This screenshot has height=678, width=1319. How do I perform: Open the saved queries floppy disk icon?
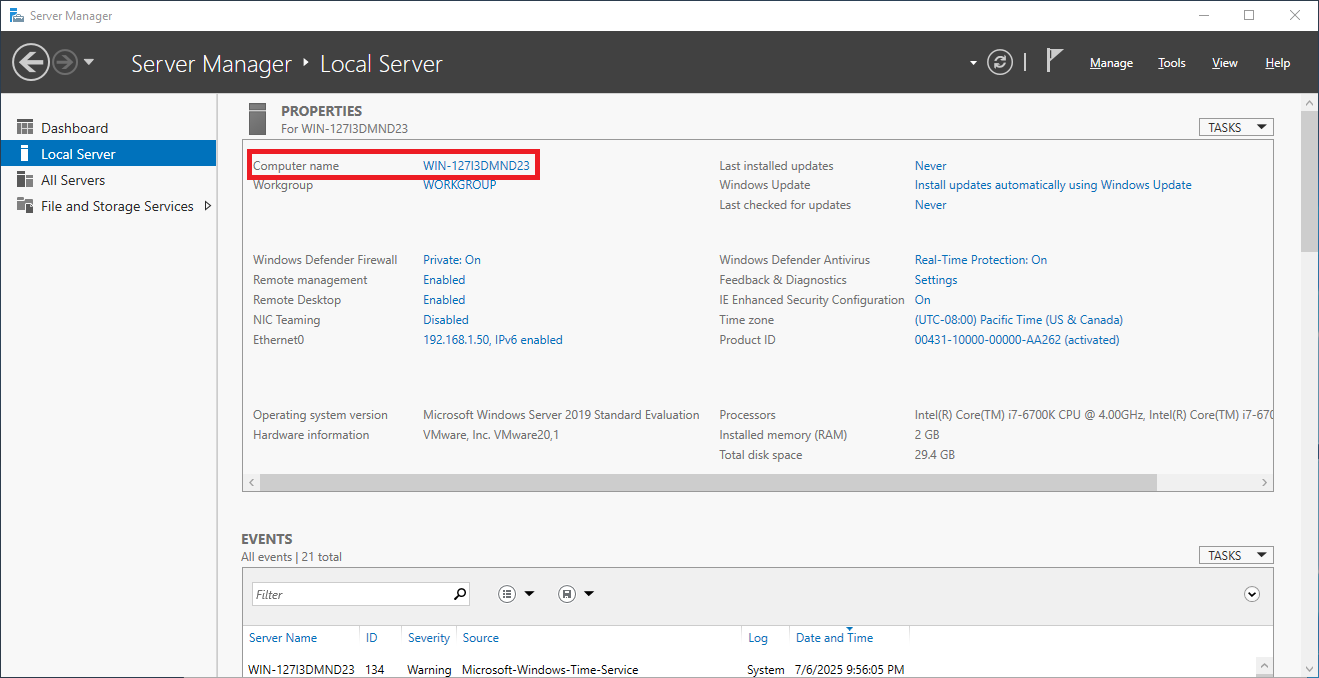tap(565, 593)
